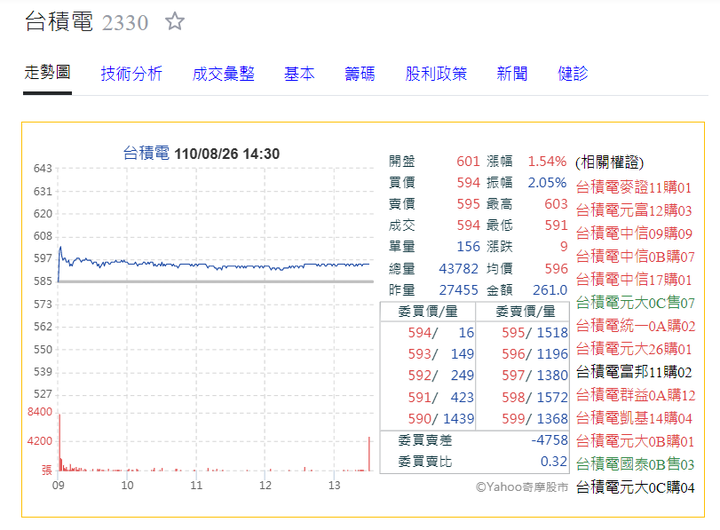Click the chart timestamp 110/08/26 14:30

227,154
